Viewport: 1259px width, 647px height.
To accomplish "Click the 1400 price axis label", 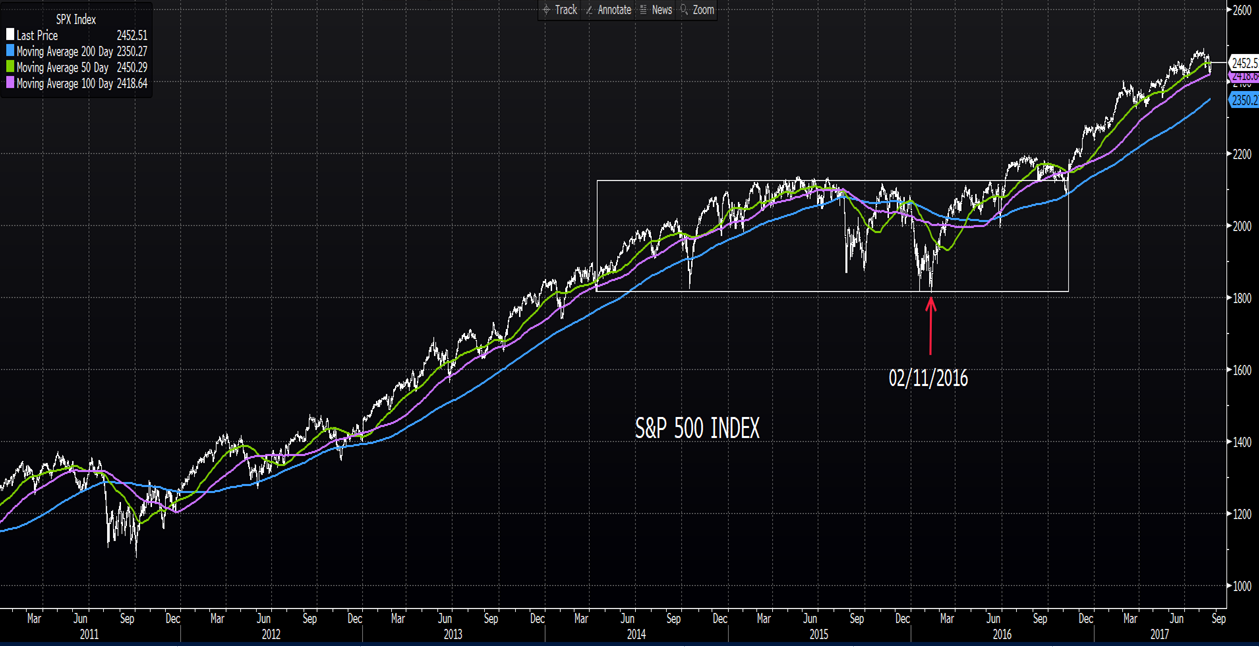I will (x=1242, y=442).
